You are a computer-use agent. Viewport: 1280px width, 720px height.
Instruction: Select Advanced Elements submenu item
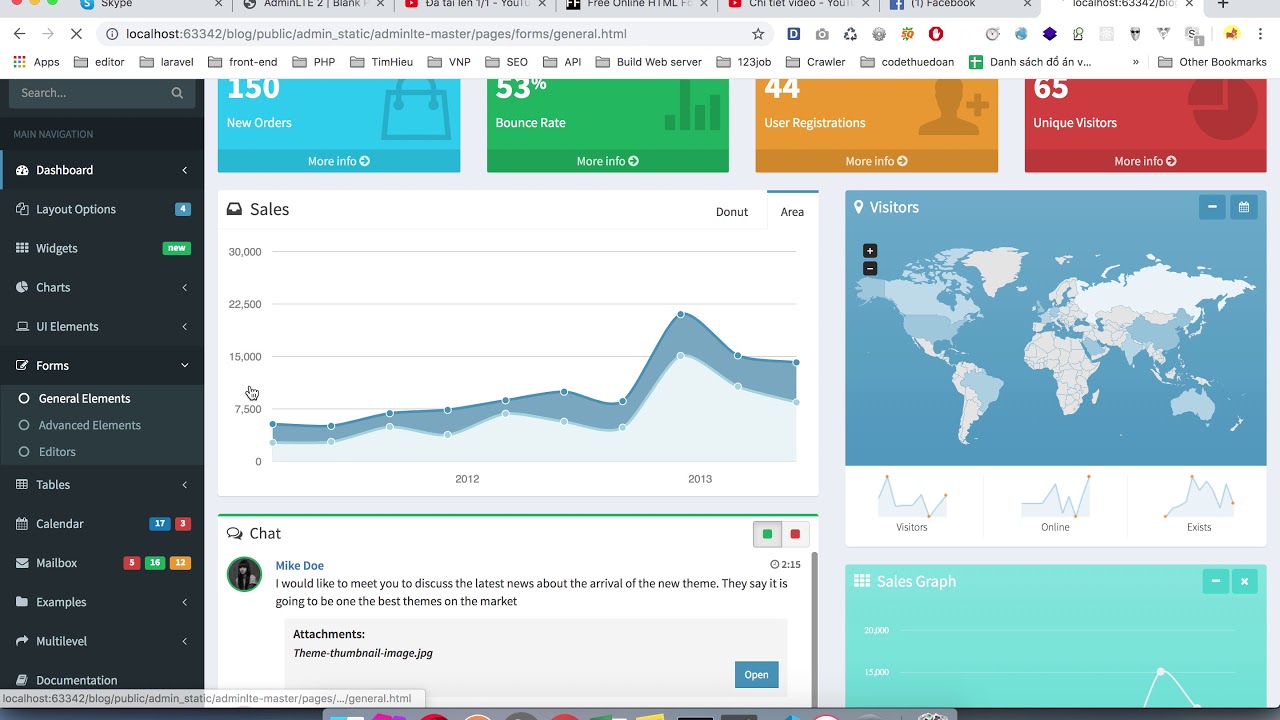[89, 425]
